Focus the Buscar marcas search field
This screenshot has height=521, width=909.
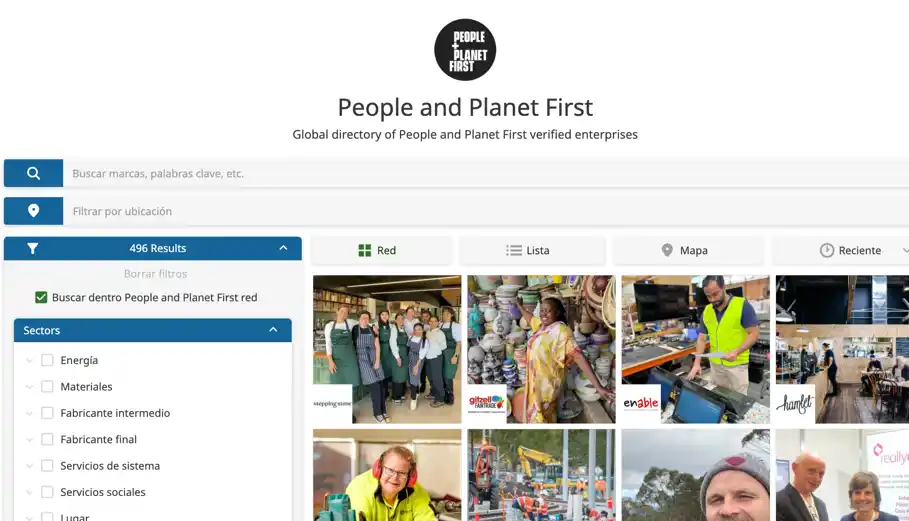pos(486,173)
